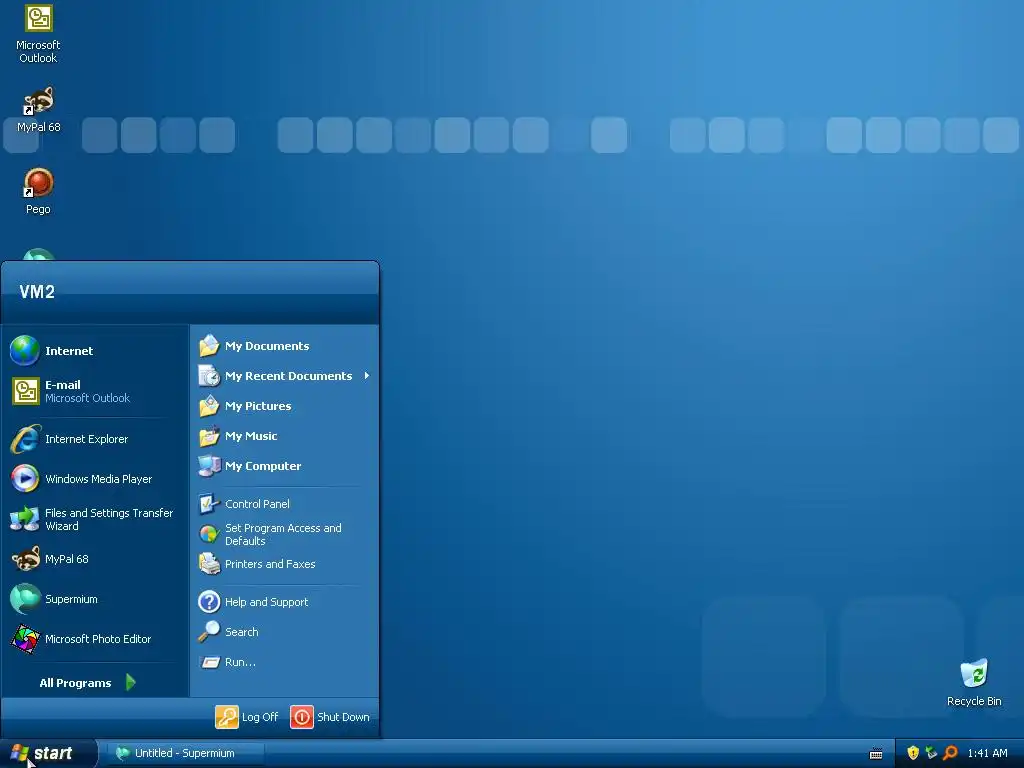1024x768 pixels.
Task: Click the orange magnifier tray icon
Action: click(950, 753)
